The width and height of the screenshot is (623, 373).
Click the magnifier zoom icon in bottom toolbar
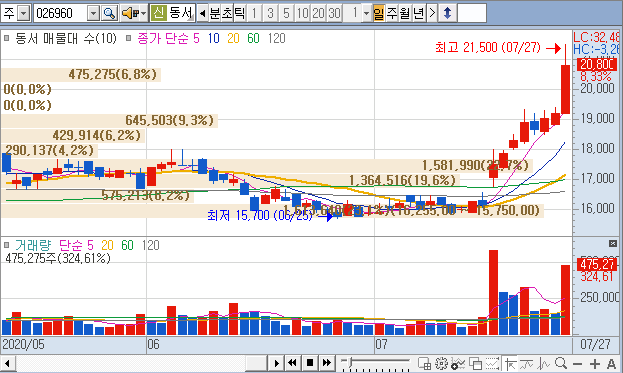[x=561, y=363]
